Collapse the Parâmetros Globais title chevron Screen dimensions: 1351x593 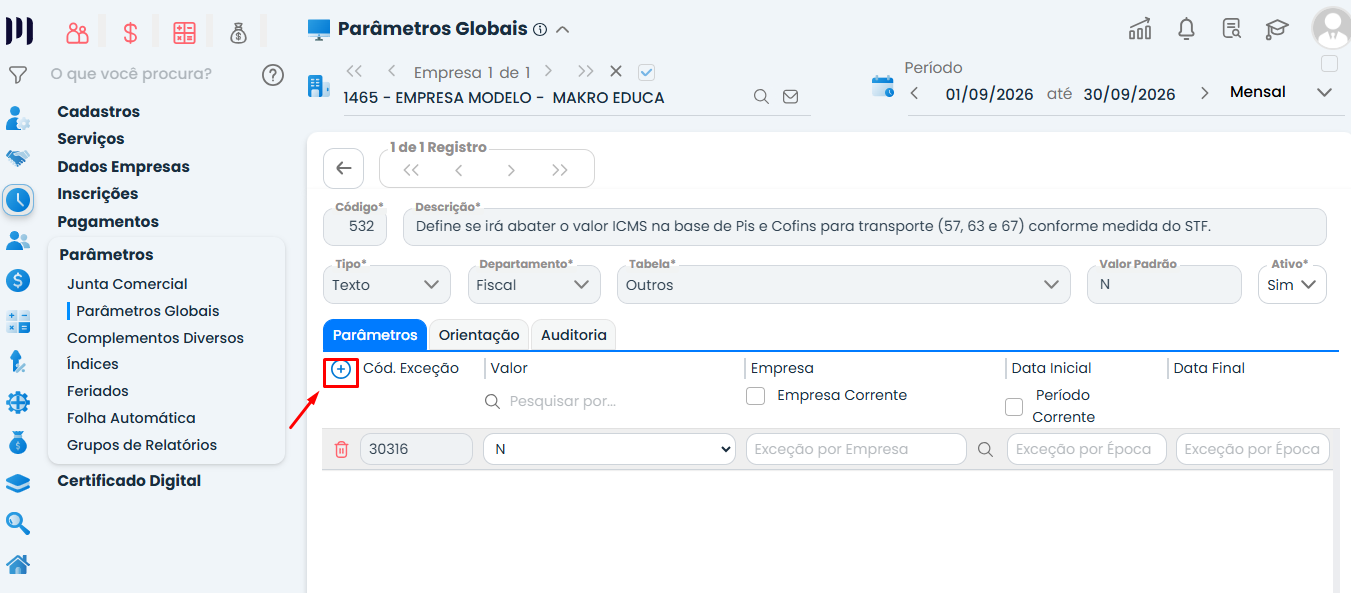[x=563, y=30]
